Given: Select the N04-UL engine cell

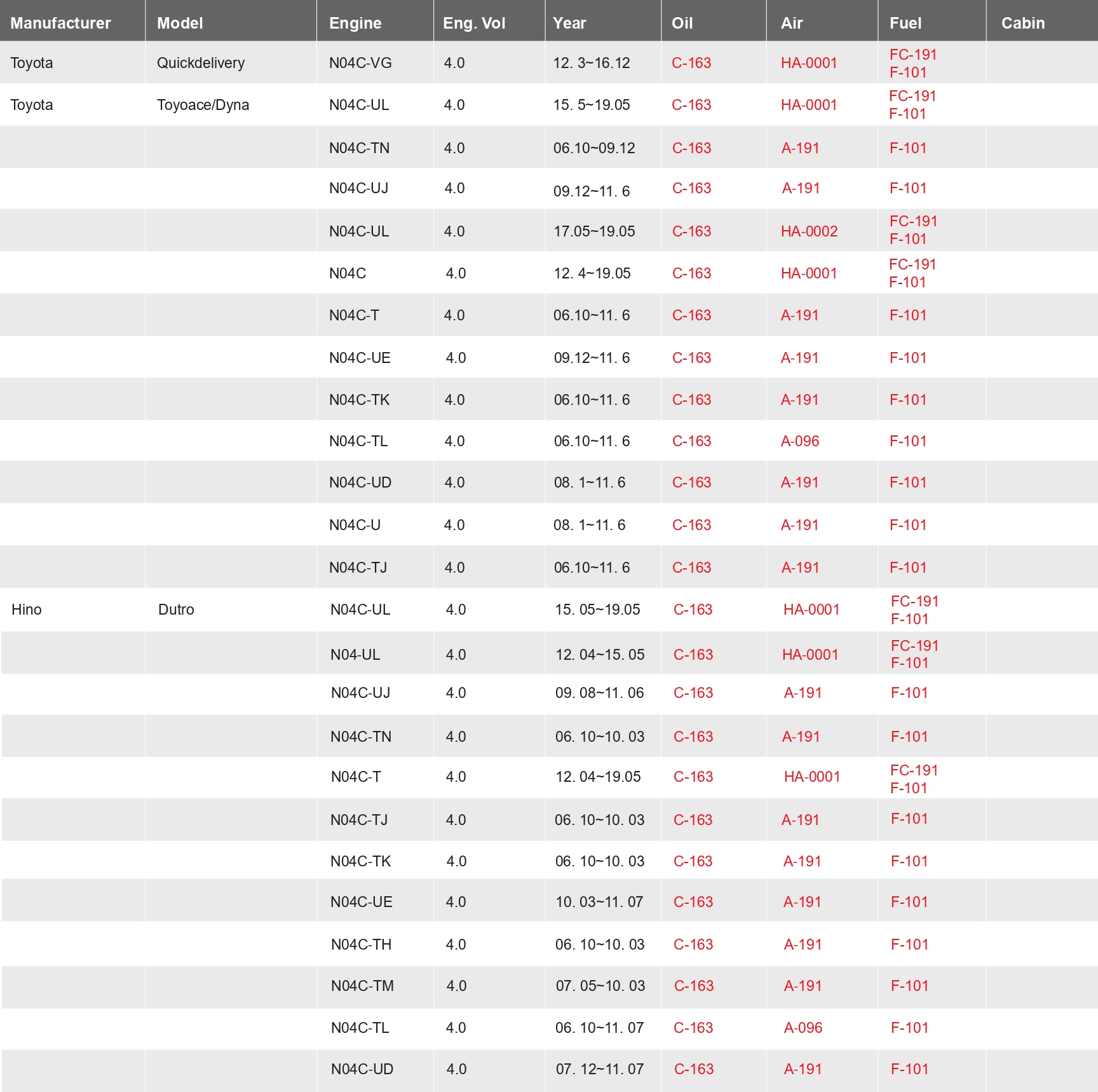Looking at the screenshot, I should [x=355, y=655].
